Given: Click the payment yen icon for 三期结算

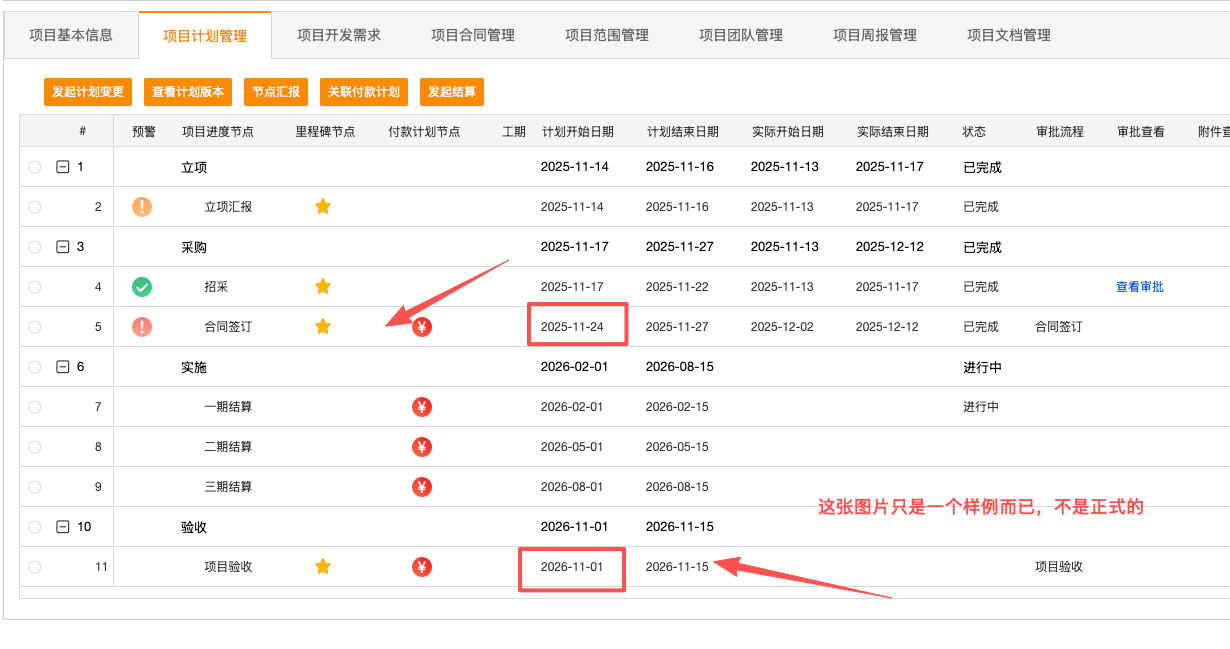Looking at the screenshot, I should (x=422, y=487).
